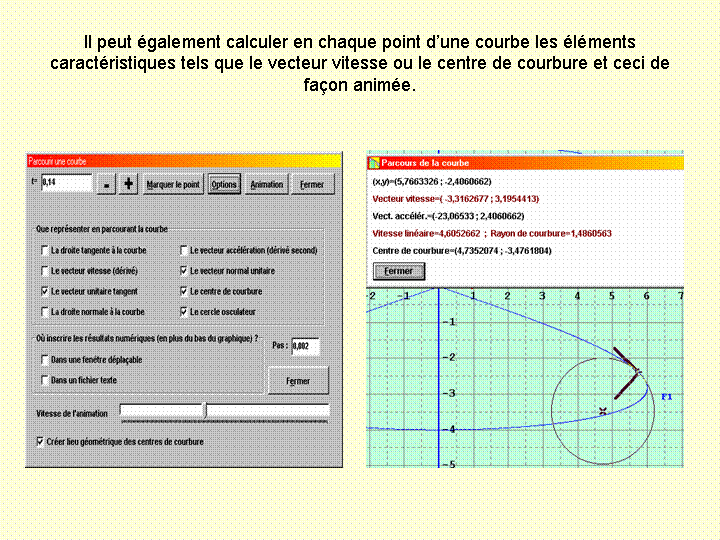
Task: Check Le vecteur vitesse (dérivé)
Action: pyautogui.click(x=44, y=271)
